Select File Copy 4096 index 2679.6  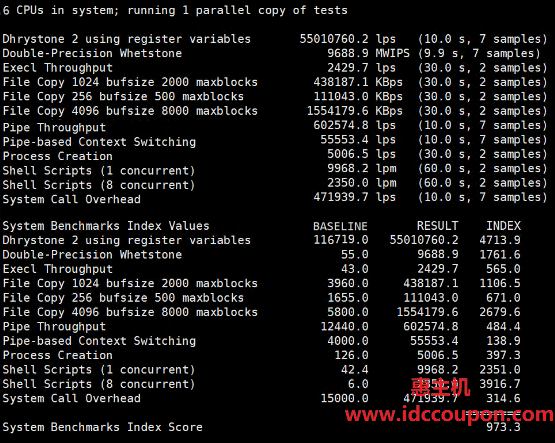pos(500,312)
